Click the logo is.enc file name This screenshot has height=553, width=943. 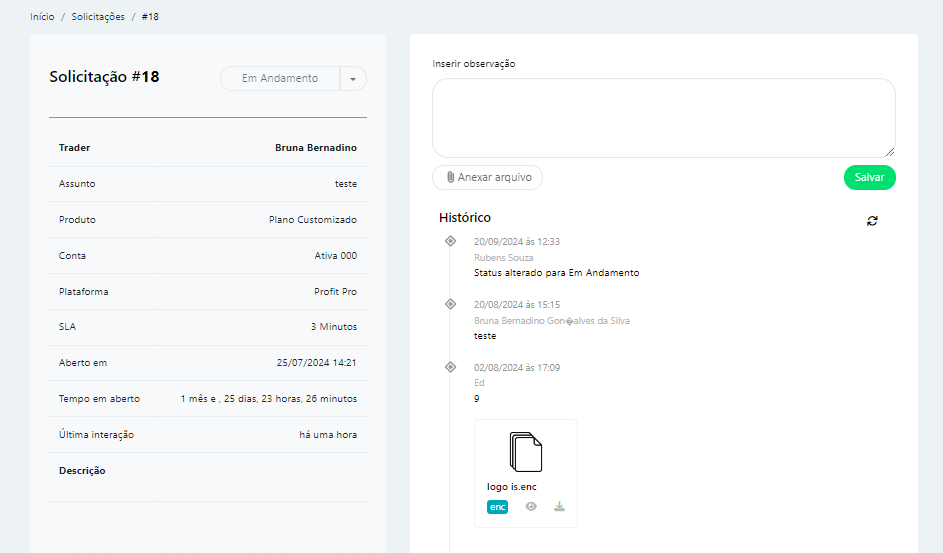coord(512,487)
